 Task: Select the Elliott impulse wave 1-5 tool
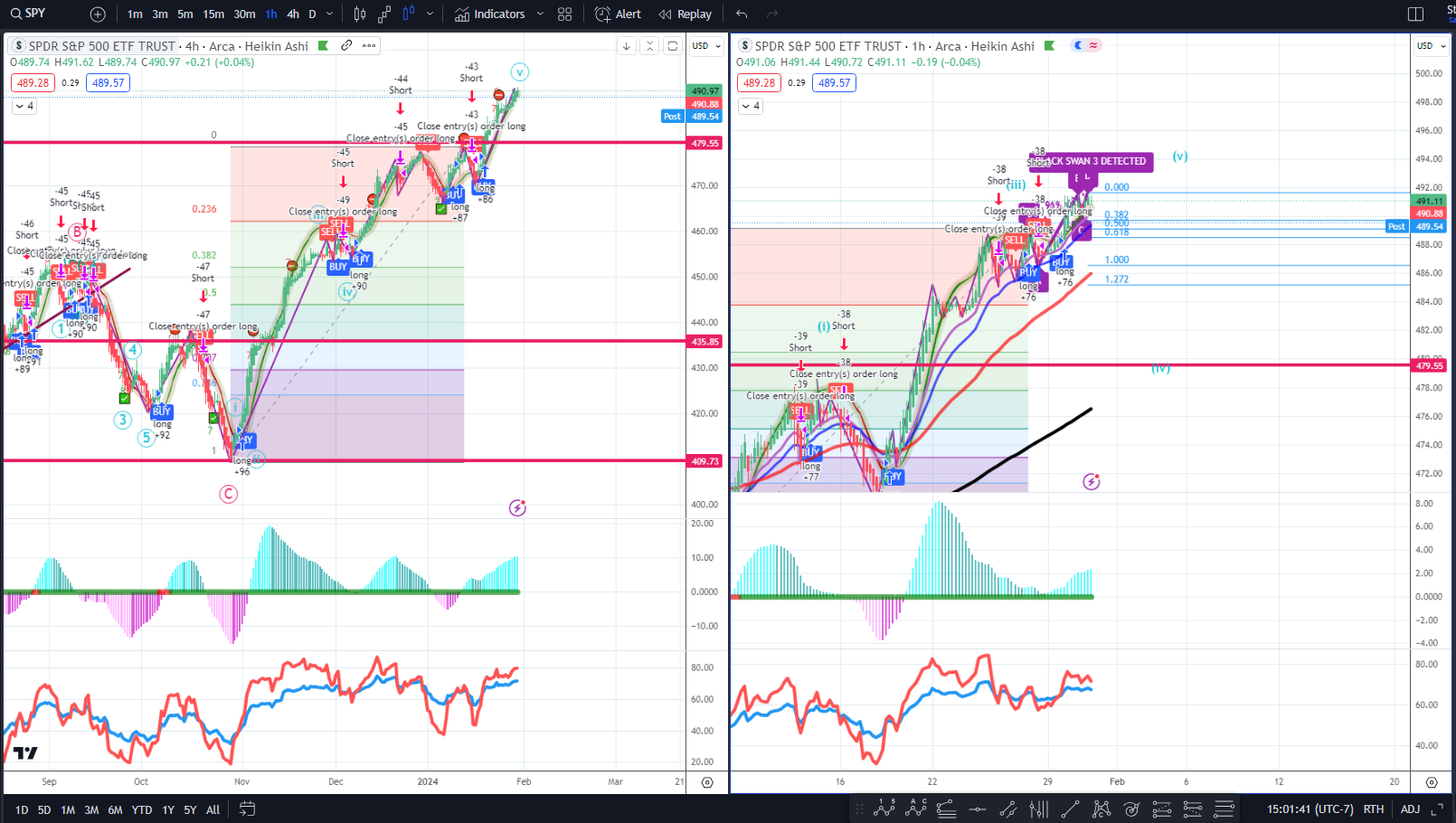(884, 809)
